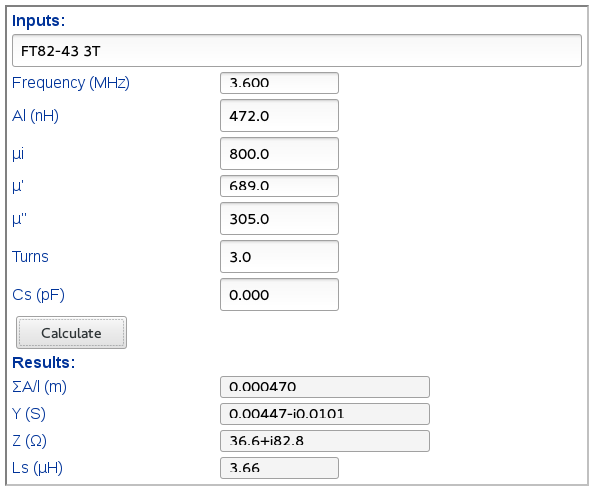Click the Al (nH) value field
Screen dimensions: 596x493
279,116
